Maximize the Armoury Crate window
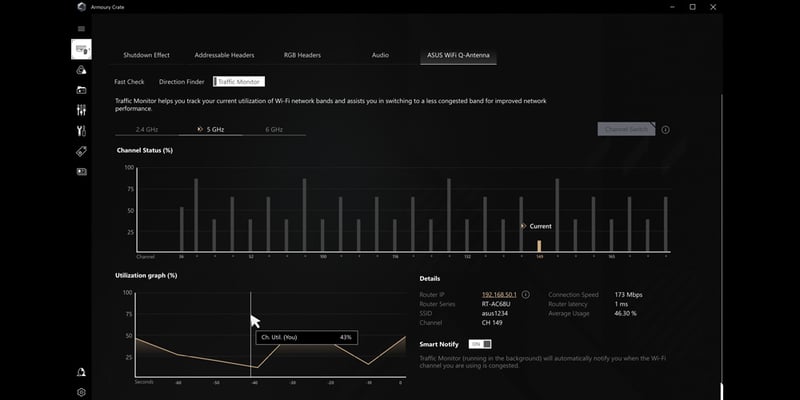 692,7
